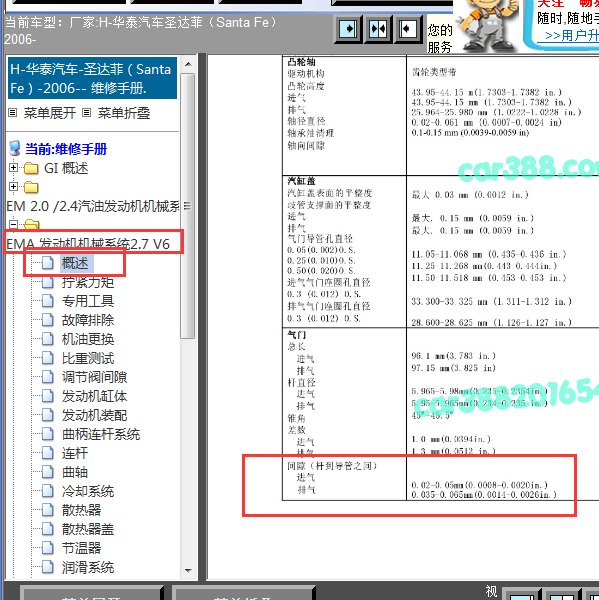Click the page icon beside 调节阀间隙
This screenshot has width=599, height=600.
click(x=47, y=377)
